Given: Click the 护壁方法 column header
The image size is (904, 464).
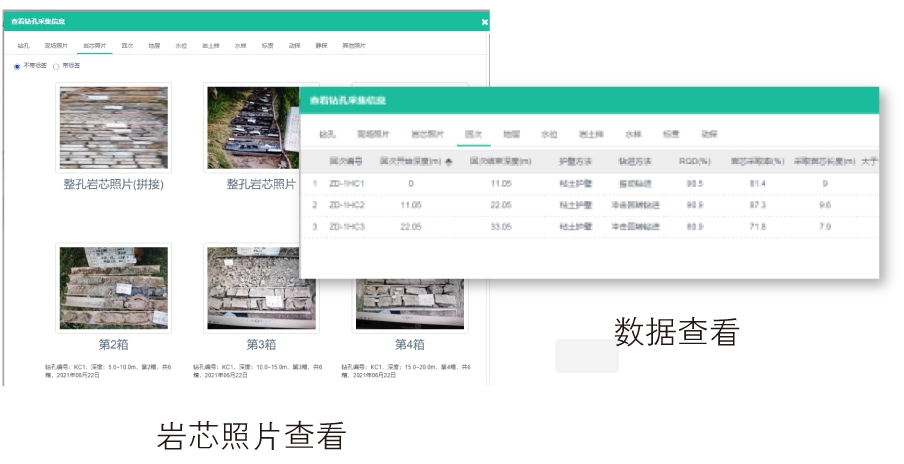Looking at the screenshot, I should click(574, 161).
